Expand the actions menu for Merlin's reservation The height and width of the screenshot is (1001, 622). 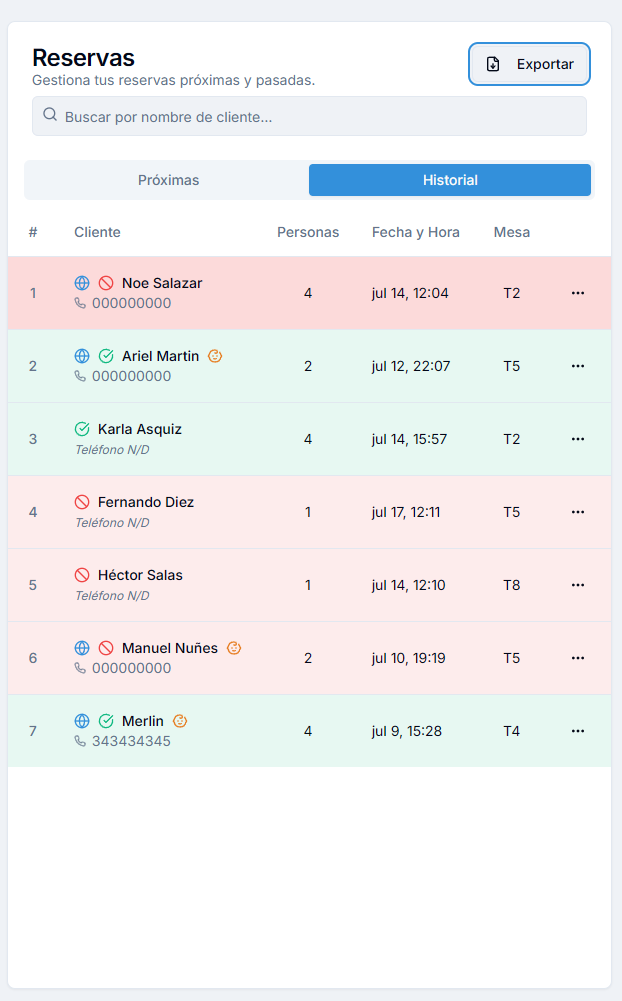[577, 731]
